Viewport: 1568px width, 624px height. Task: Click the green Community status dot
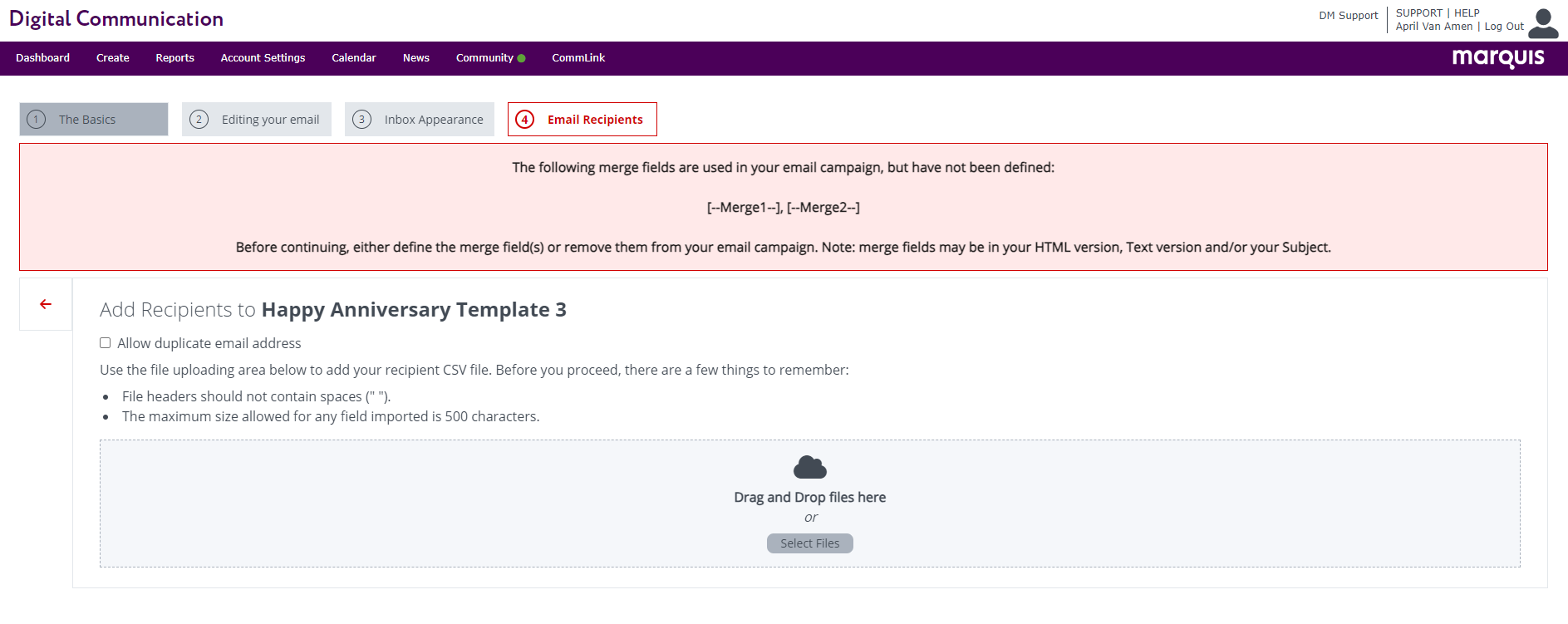coord(521,58)
